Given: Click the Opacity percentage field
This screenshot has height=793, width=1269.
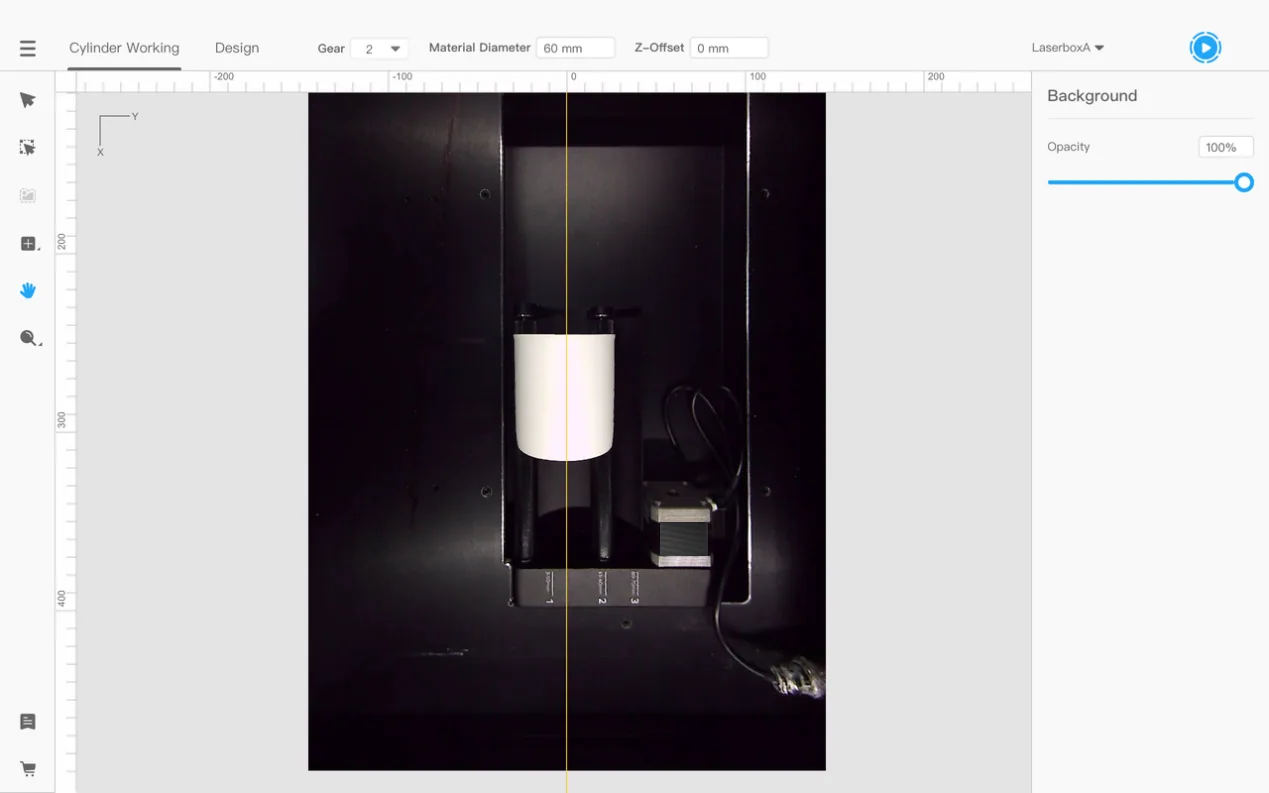Looking at the screenshot, I should [x=1225, y=147].
